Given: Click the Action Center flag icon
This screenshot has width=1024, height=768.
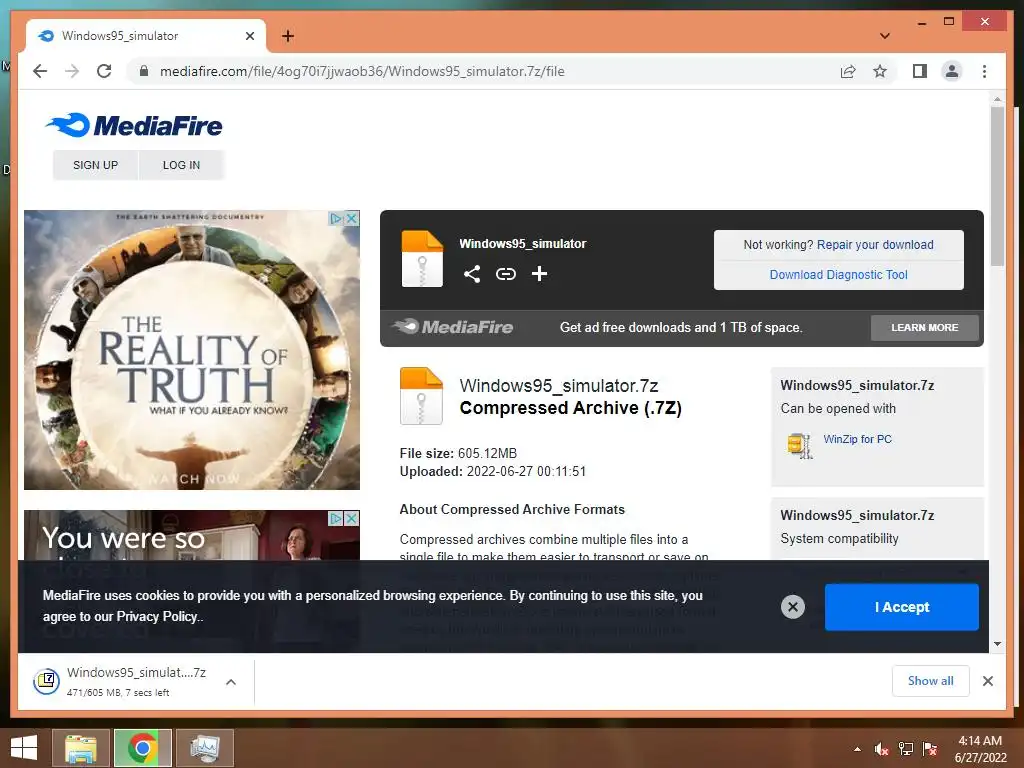Looking at the screenshot, I should [x=930, y=749].
